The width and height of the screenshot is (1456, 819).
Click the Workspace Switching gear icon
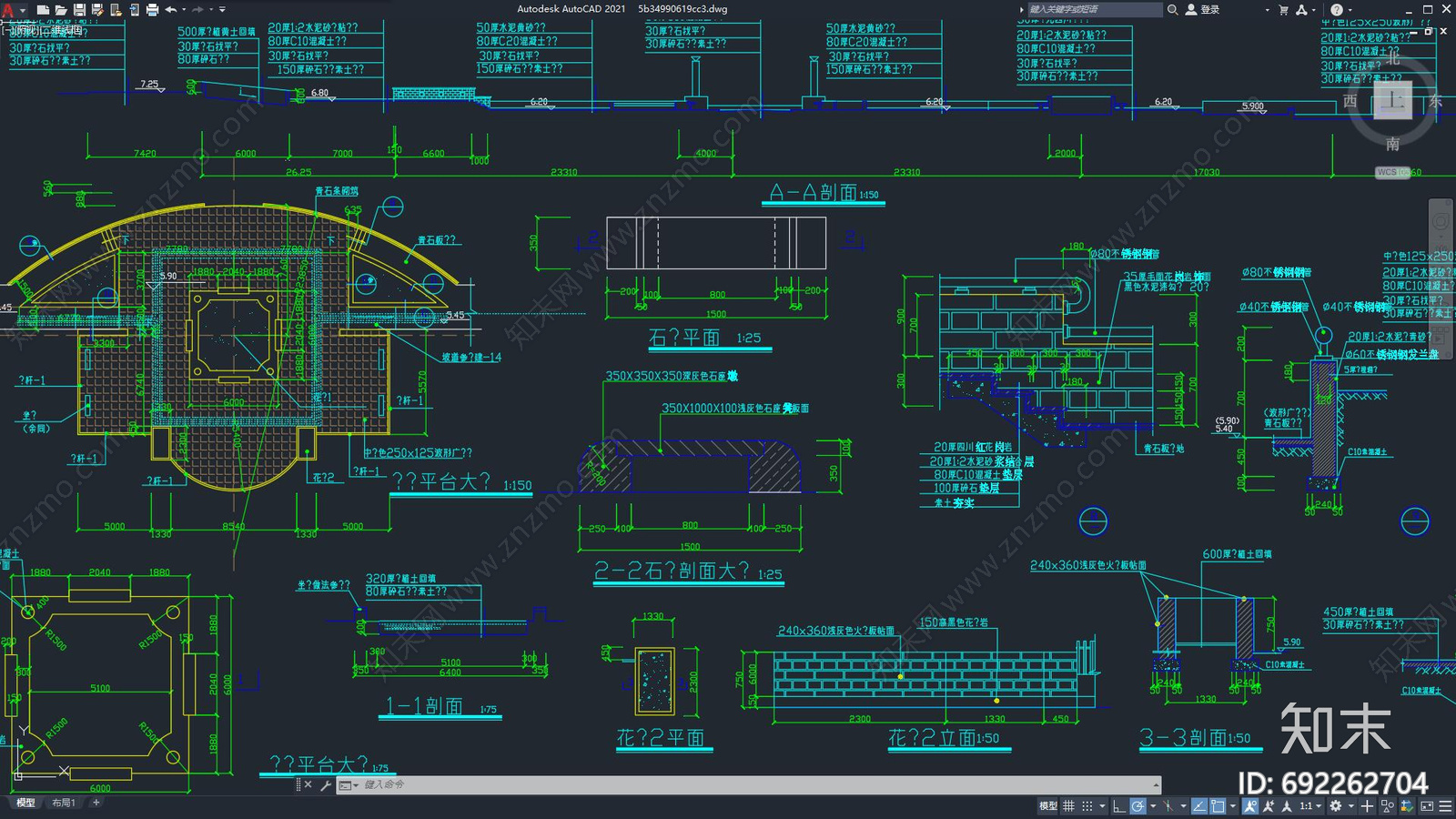tap(1336, 806)
